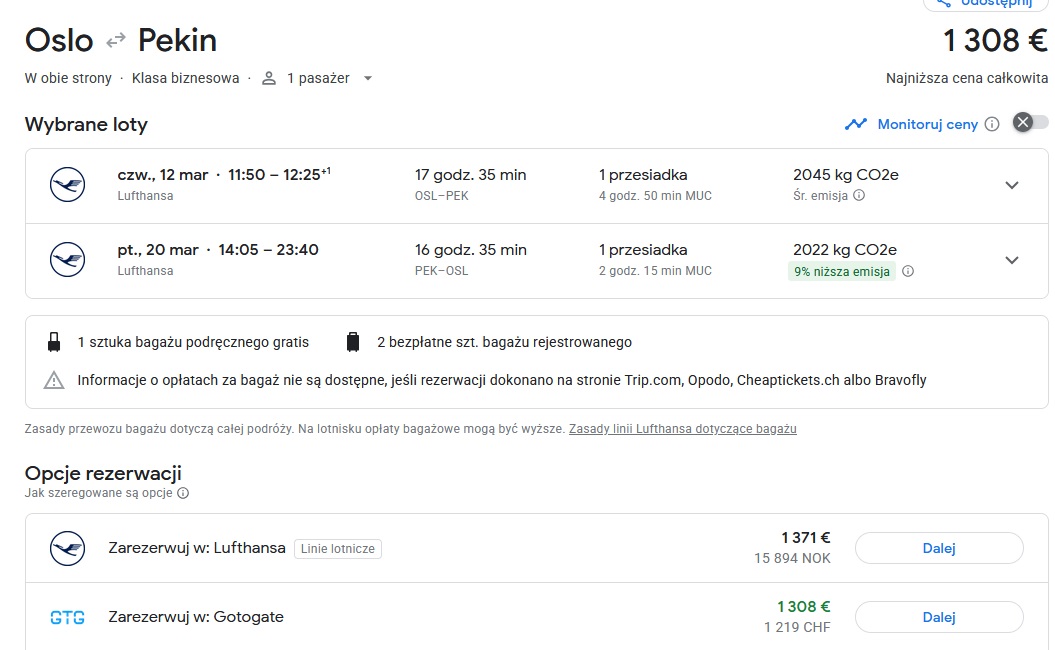This screenshot has width=1055, height=650.
Task: Expand the 12 mar Oslo–Pekin flight details
Action: [1012, 185]
